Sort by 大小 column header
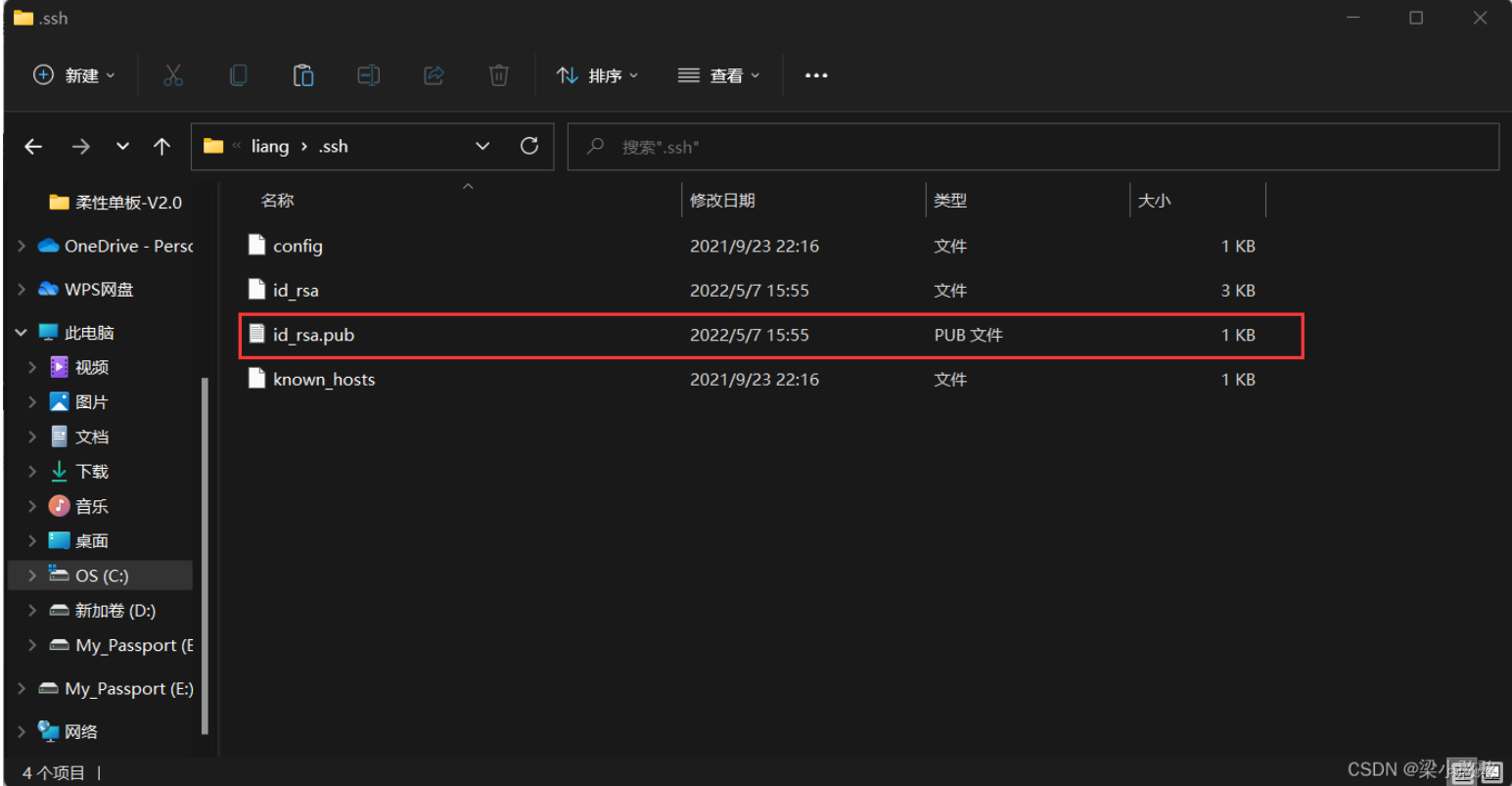Screen dimensions: 1512x786 pos(1154,200)
